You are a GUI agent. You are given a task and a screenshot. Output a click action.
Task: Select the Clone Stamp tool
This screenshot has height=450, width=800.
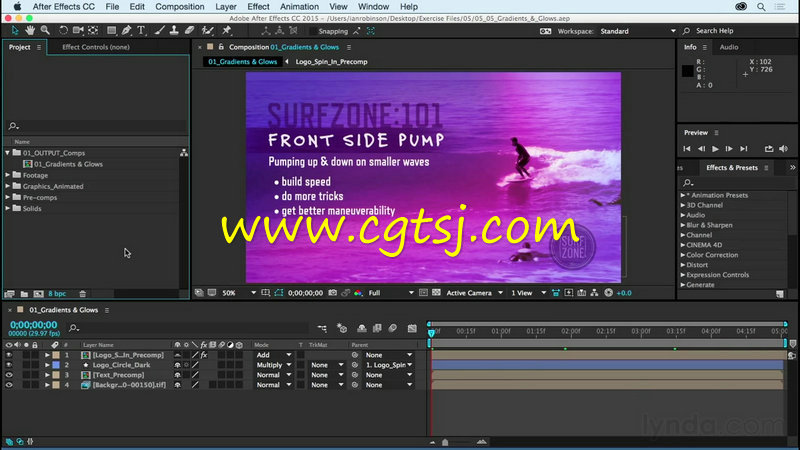[x=174, y=31]
